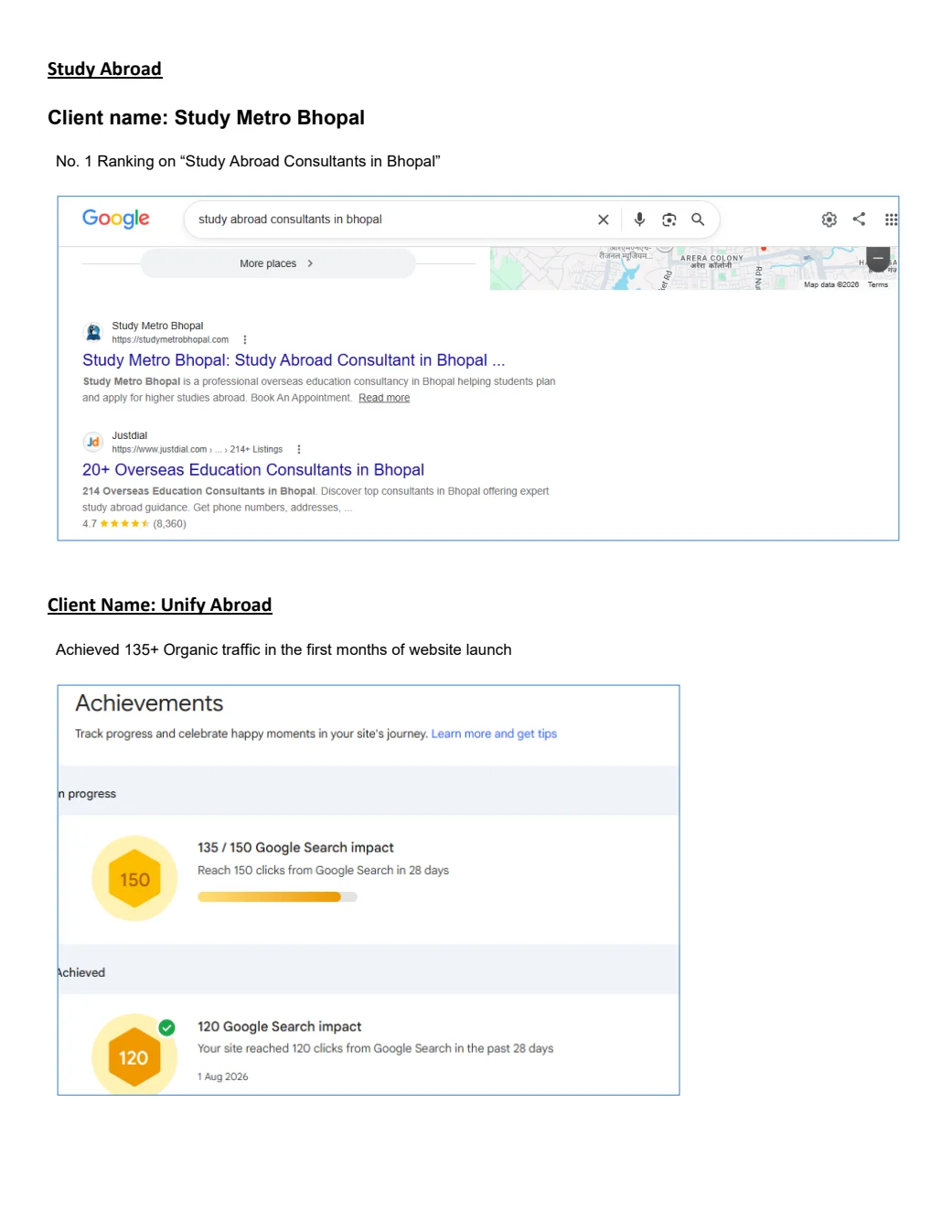Expand More places button
952x1232 pixels.
point(278,263)
